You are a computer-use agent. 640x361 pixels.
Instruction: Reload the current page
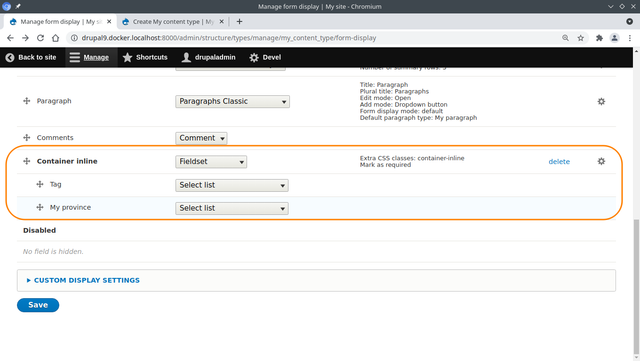(x=40, y=38)
